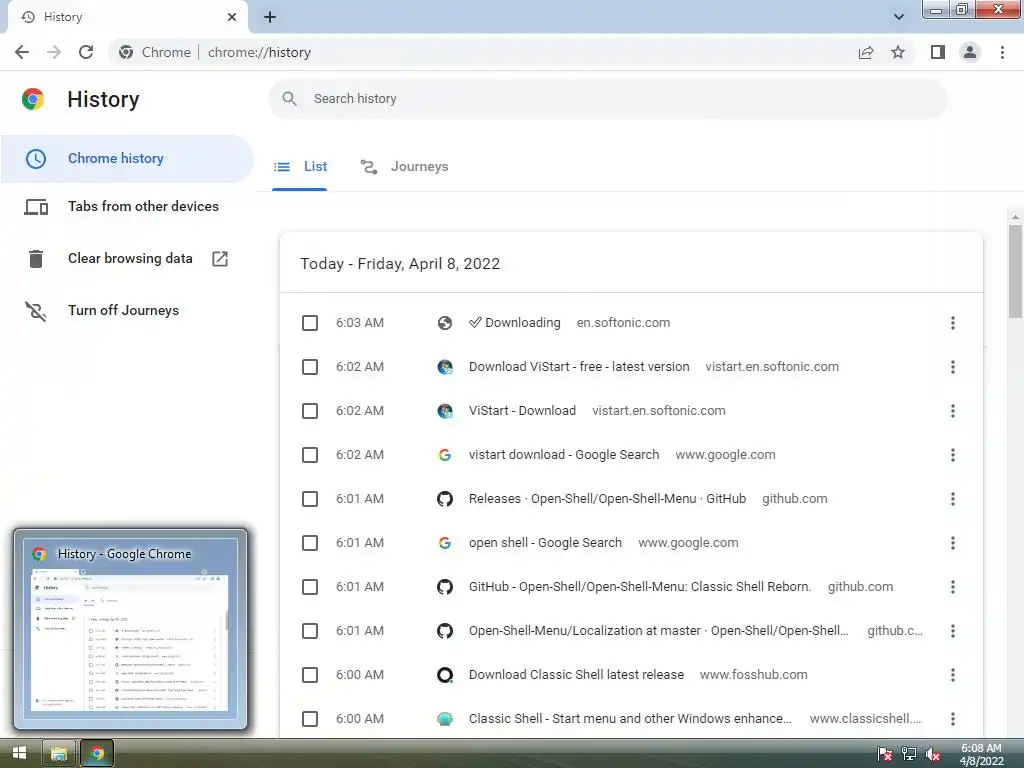This screenshot has width=1024, height=768.
Task: Click Google favicon of vistart download entry
Action: point(445,455)
